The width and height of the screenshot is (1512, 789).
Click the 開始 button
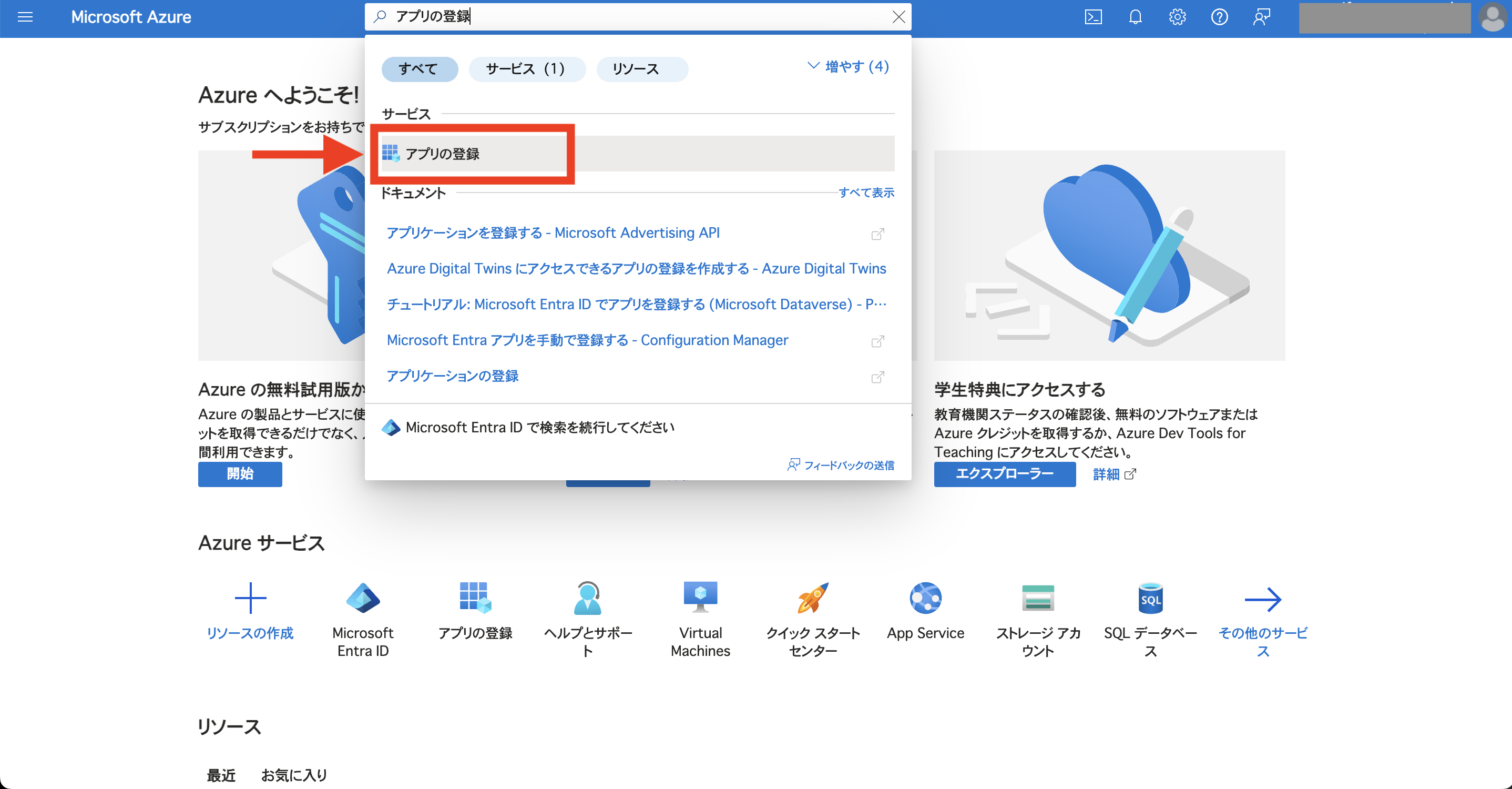(240, 474)
